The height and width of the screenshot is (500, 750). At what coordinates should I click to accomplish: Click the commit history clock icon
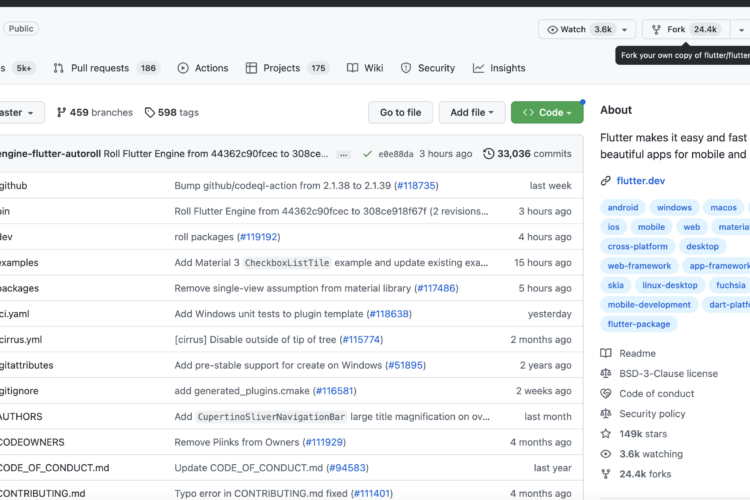488,154
